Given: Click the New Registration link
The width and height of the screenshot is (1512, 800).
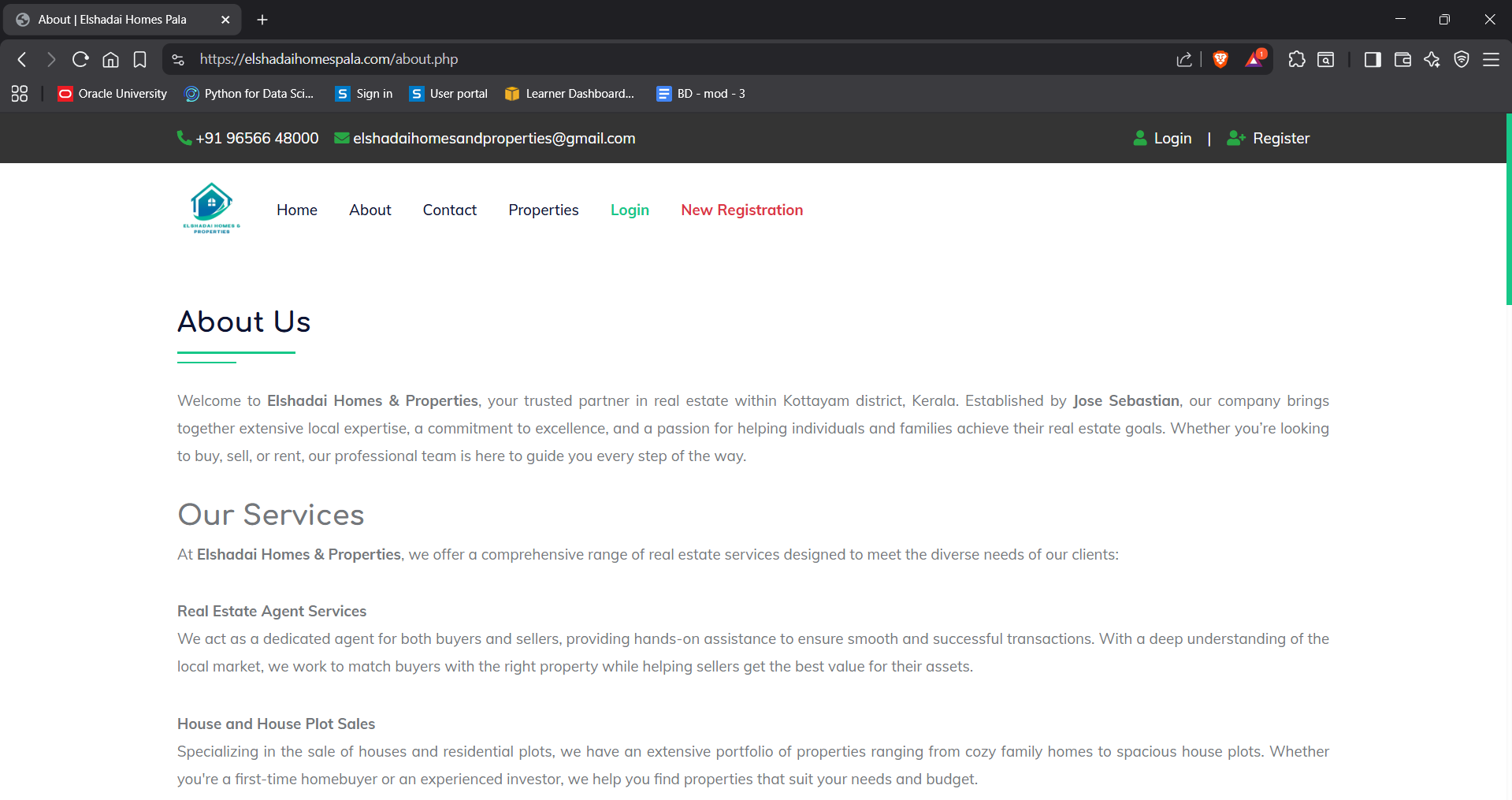Looking at the screenshot, I should 741,210.
